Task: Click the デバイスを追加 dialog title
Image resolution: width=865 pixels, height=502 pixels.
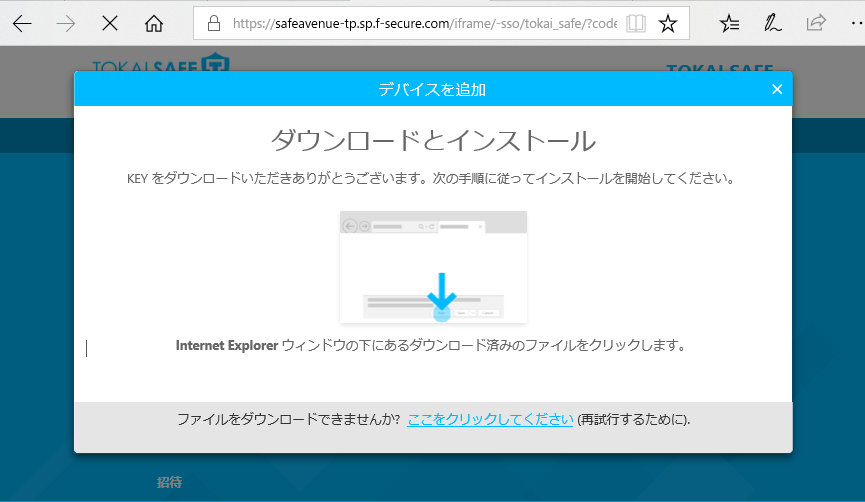Action: click(x=432, y=89)
